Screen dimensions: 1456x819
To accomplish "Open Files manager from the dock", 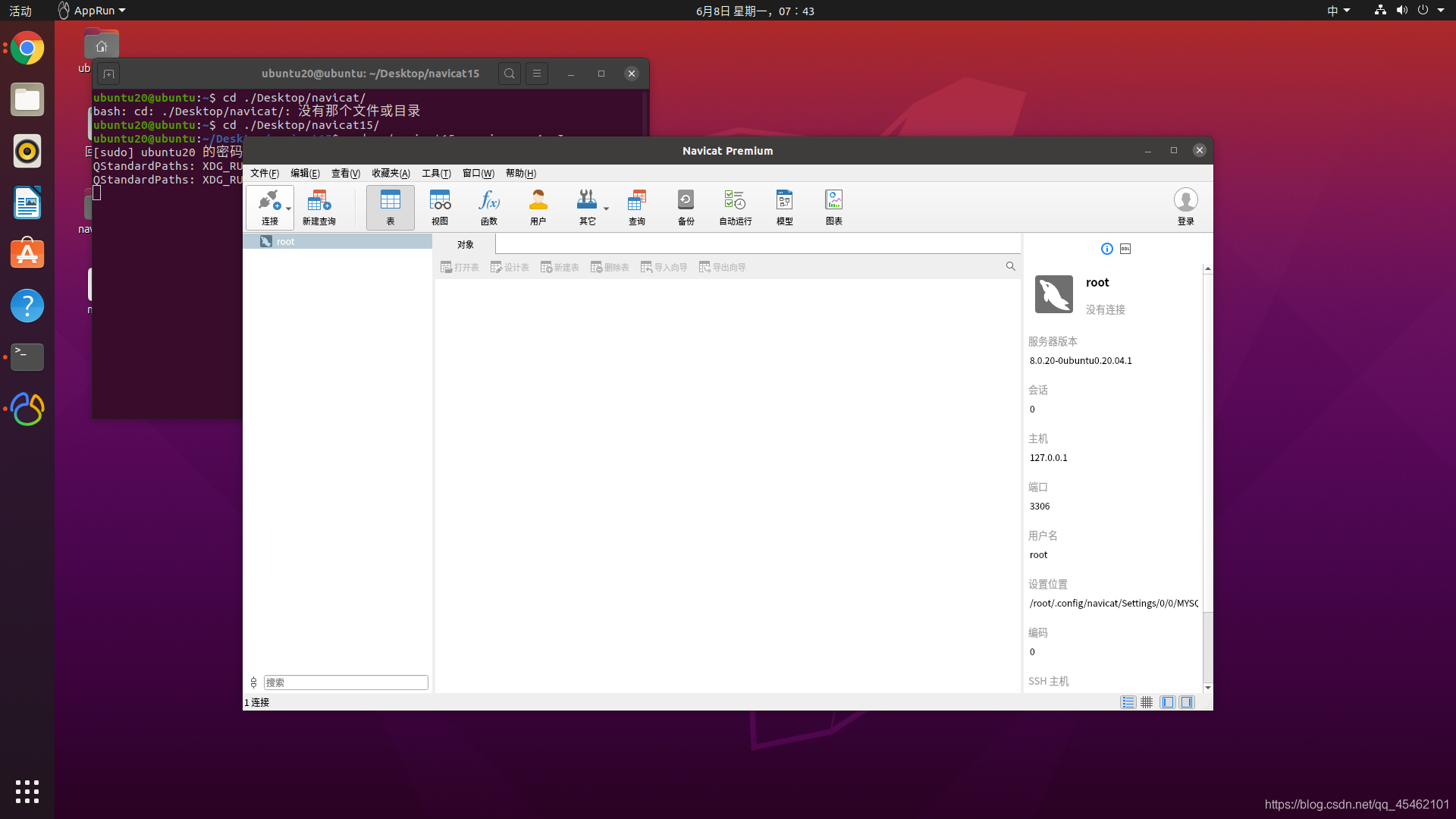I will (x=27, y=99).
